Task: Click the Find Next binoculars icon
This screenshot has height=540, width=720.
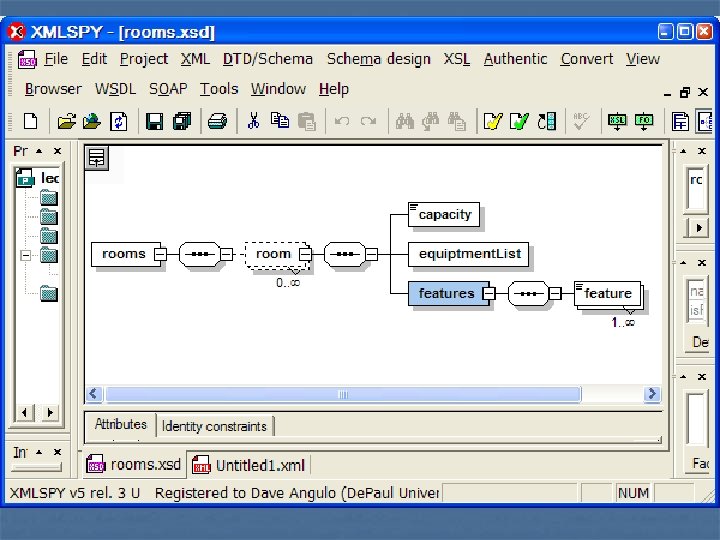Action: (430, 121)
